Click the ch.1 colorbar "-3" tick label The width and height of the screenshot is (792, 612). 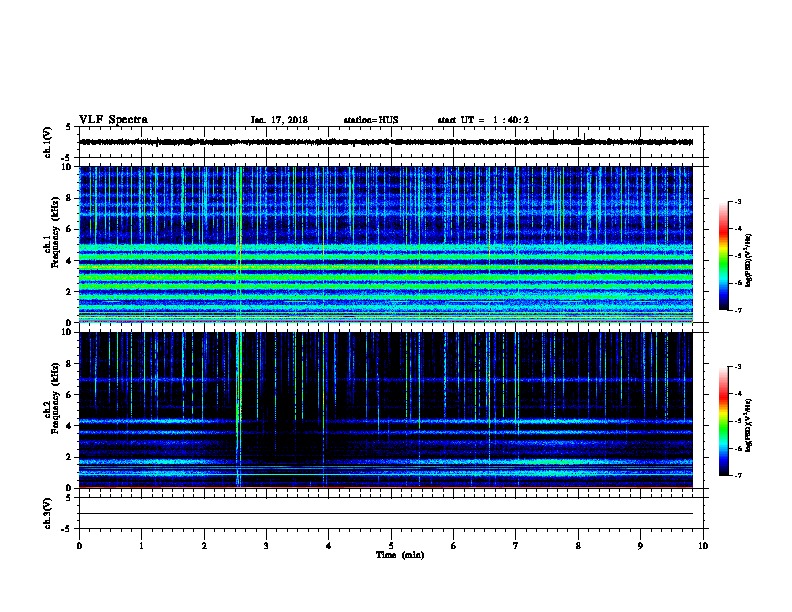738,201
